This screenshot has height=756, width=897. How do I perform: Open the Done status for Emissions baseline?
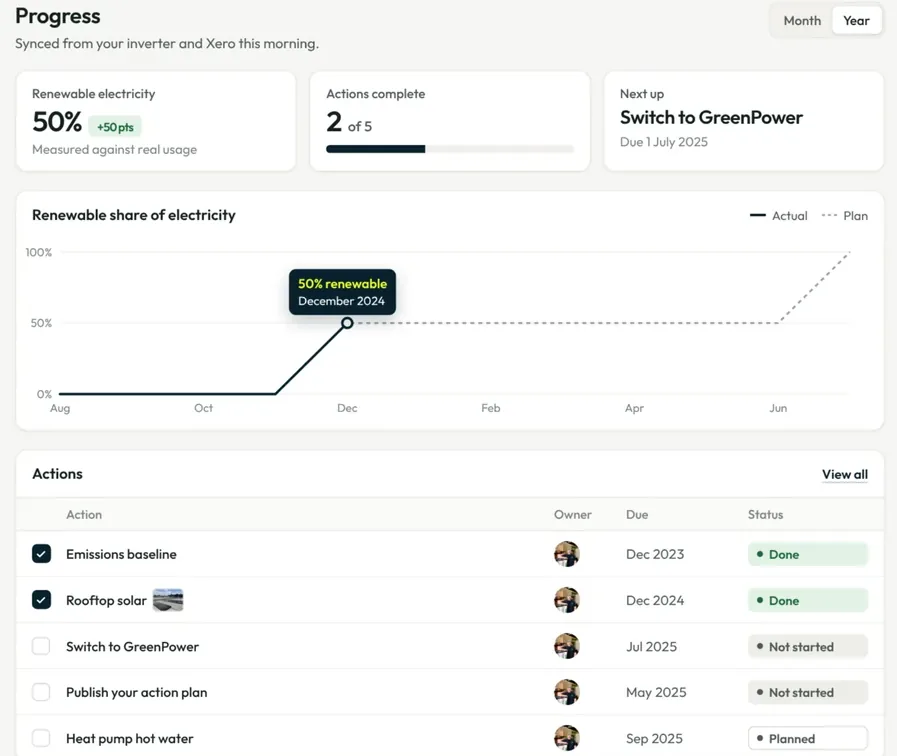808,554
